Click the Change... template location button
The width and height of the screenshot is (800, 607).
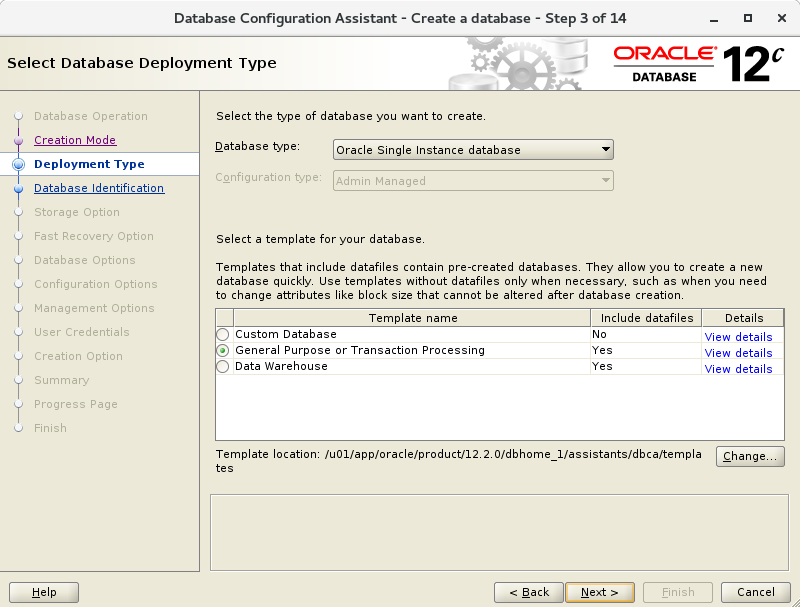click(x=750, y=457)
